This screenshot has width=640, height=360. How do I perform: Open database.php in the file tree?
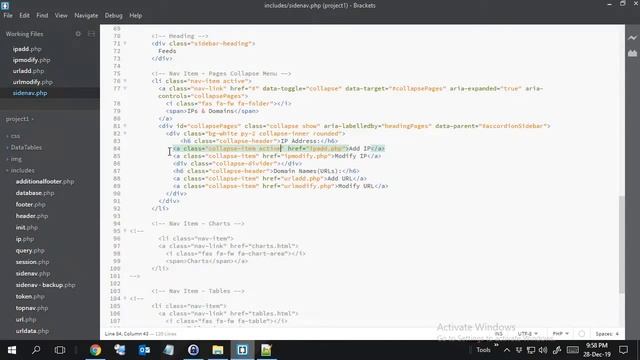[35, 193]
